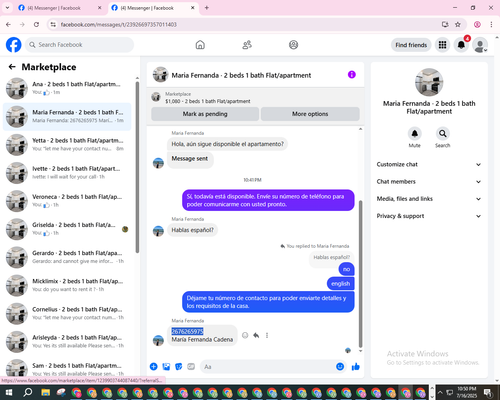Mute conversation with bell icon
Viewport: 500px width, 400px height.
point(414,134)
